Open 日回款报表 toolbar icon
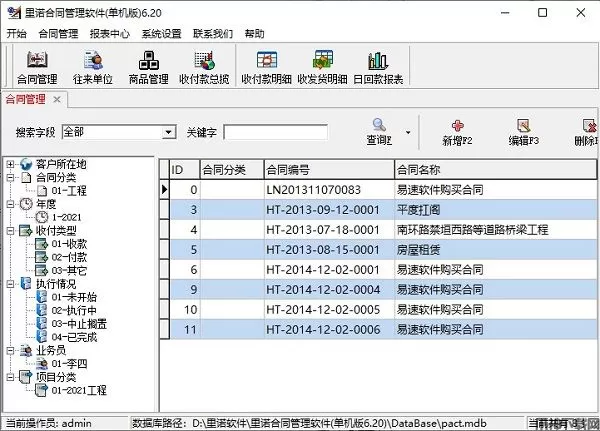The height and width of the screenshot is (431, 600). (x=378, y=60)
